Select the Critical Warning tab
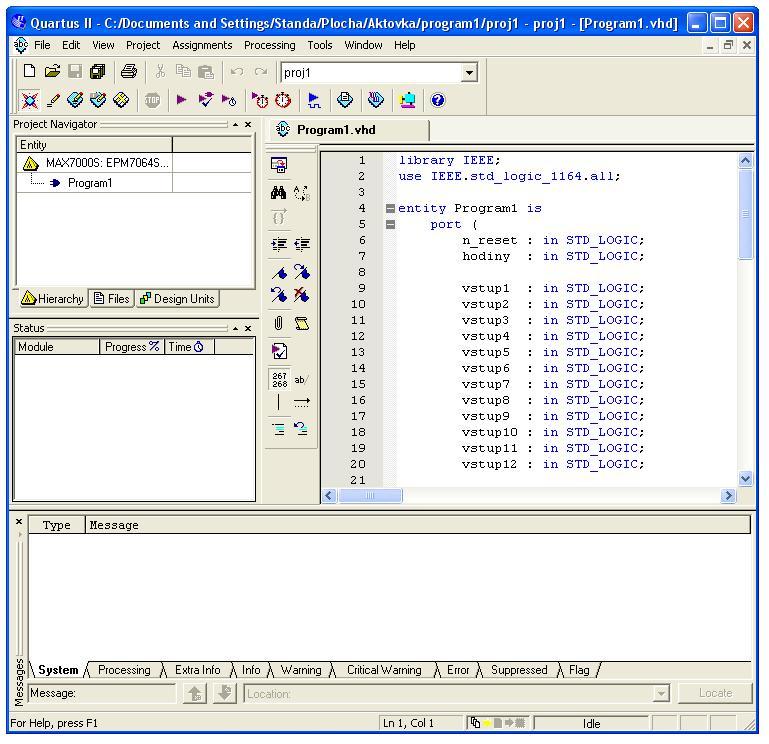Viewport: 769px width, 744px height. [x=384, y=670]
